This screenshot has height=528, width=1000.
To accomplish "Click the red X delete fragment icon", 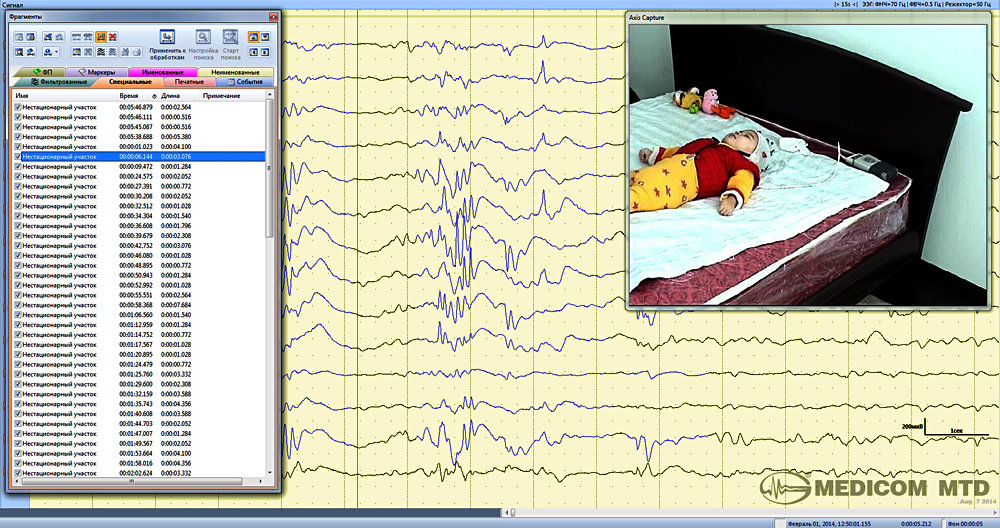I will coord(113,37).
